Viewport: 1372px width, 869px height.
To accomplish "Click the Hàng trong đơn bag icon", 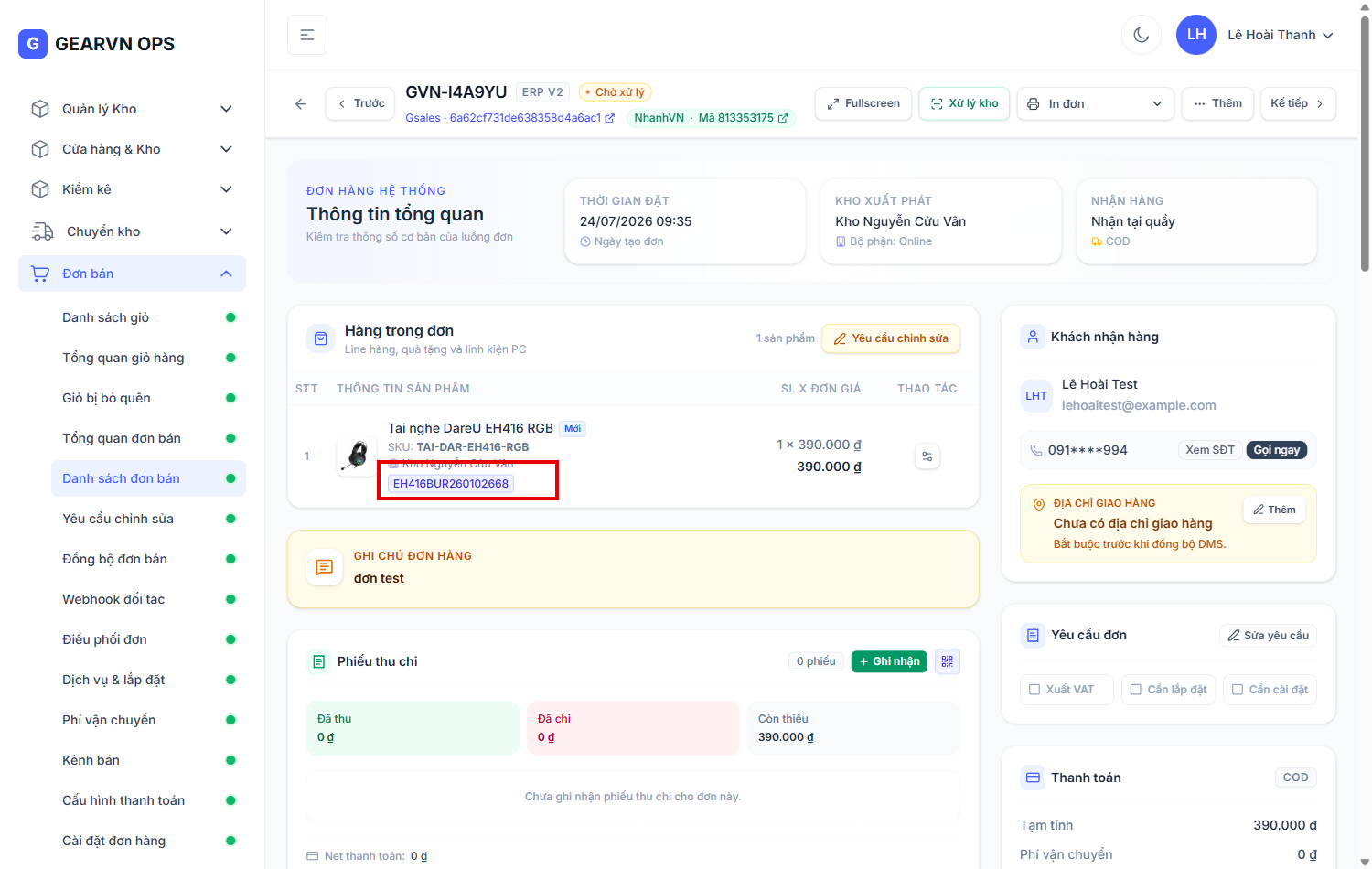I will [x=321, y=338].
